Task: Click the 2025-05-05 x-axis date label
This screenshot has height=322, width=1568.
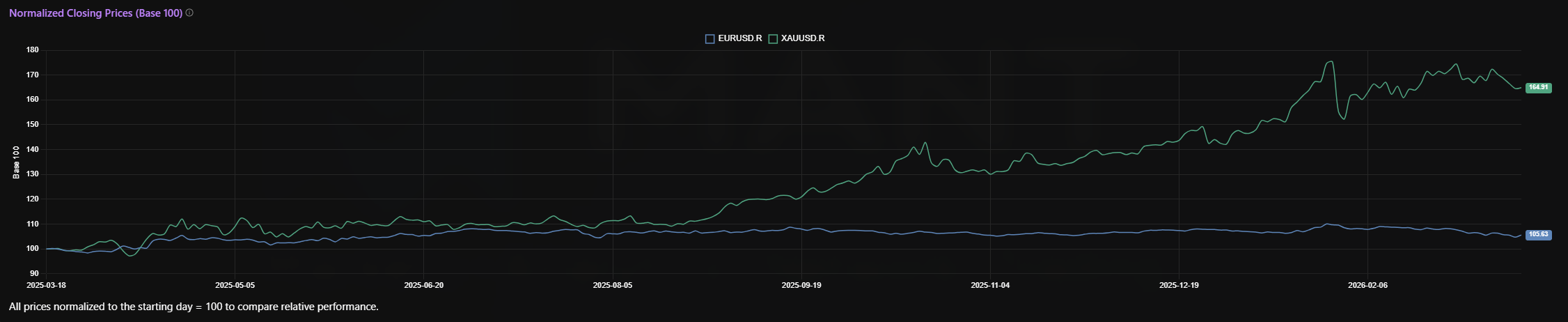Action: tap(235, 285)
